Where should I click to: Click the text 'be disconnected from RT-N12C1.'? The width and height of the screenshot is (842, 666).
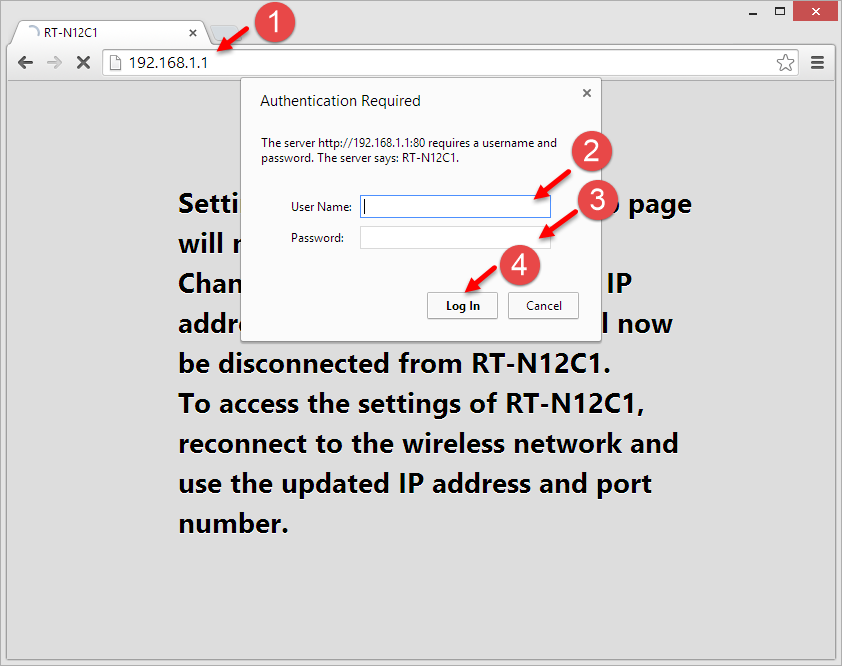394,364
